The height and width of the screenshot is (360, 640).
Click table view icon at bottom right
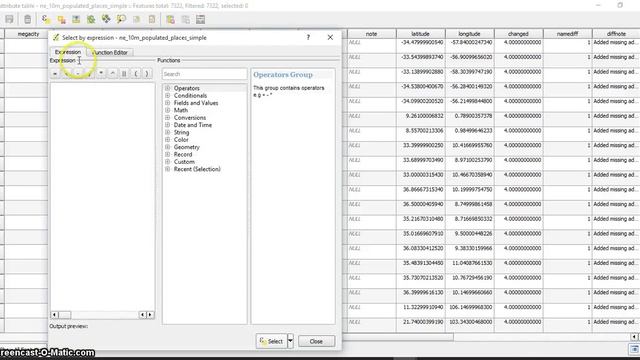[x=634, y=349]
